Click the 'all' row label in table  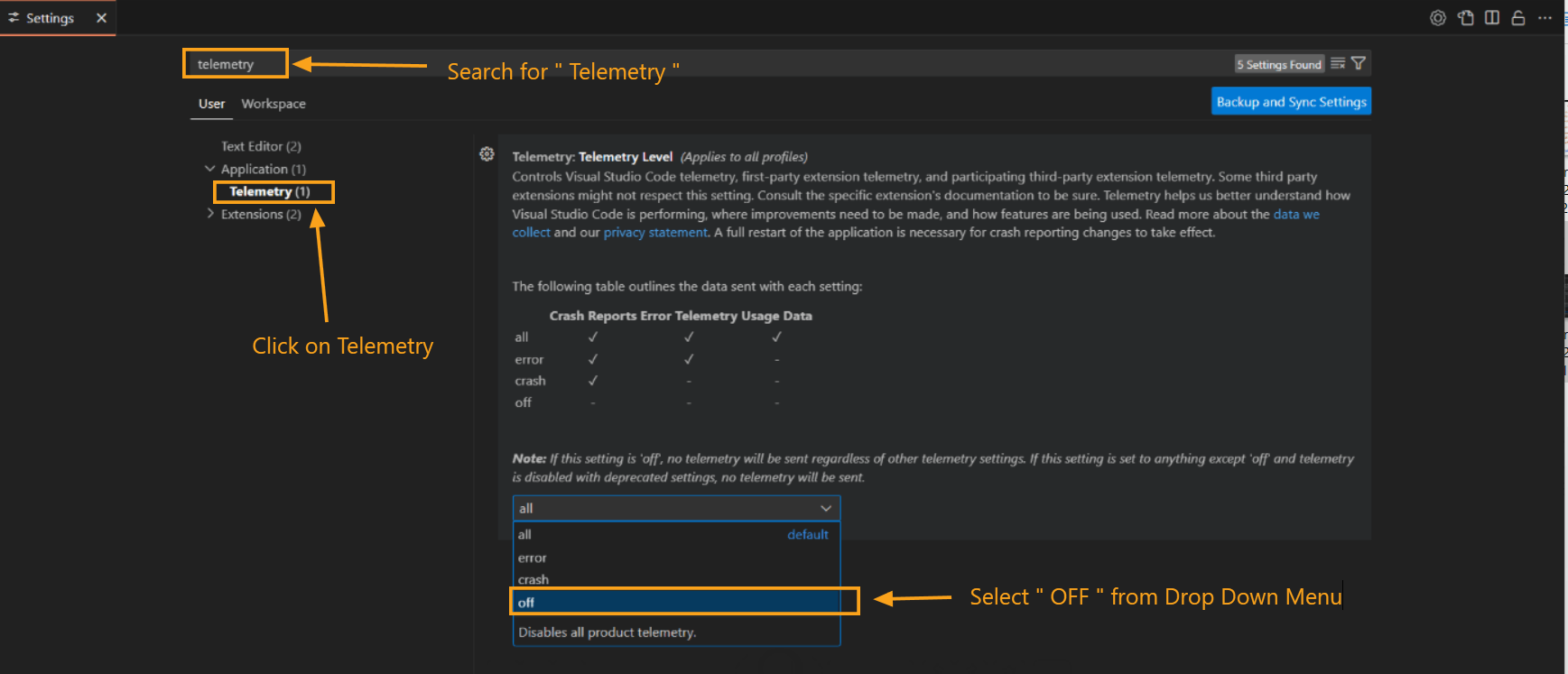coord(522,337)
